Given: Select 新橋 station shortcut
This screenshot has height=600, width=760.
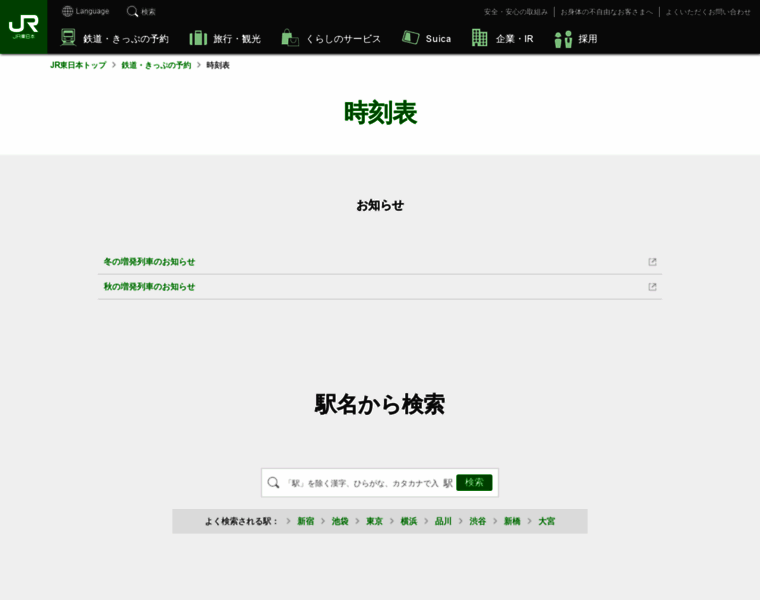Looking at the screenshot, I should pos(512,521).
